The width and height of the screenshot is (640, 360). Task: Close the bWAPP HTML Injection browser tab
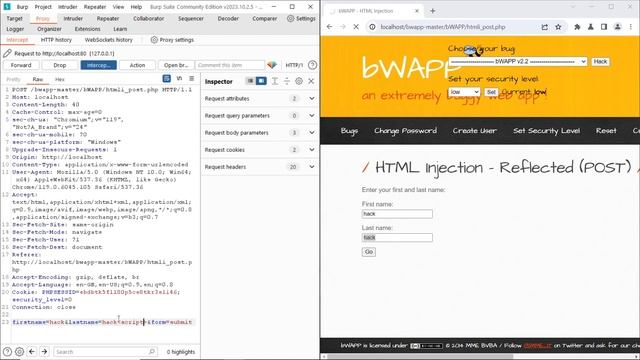pos(417,11)
